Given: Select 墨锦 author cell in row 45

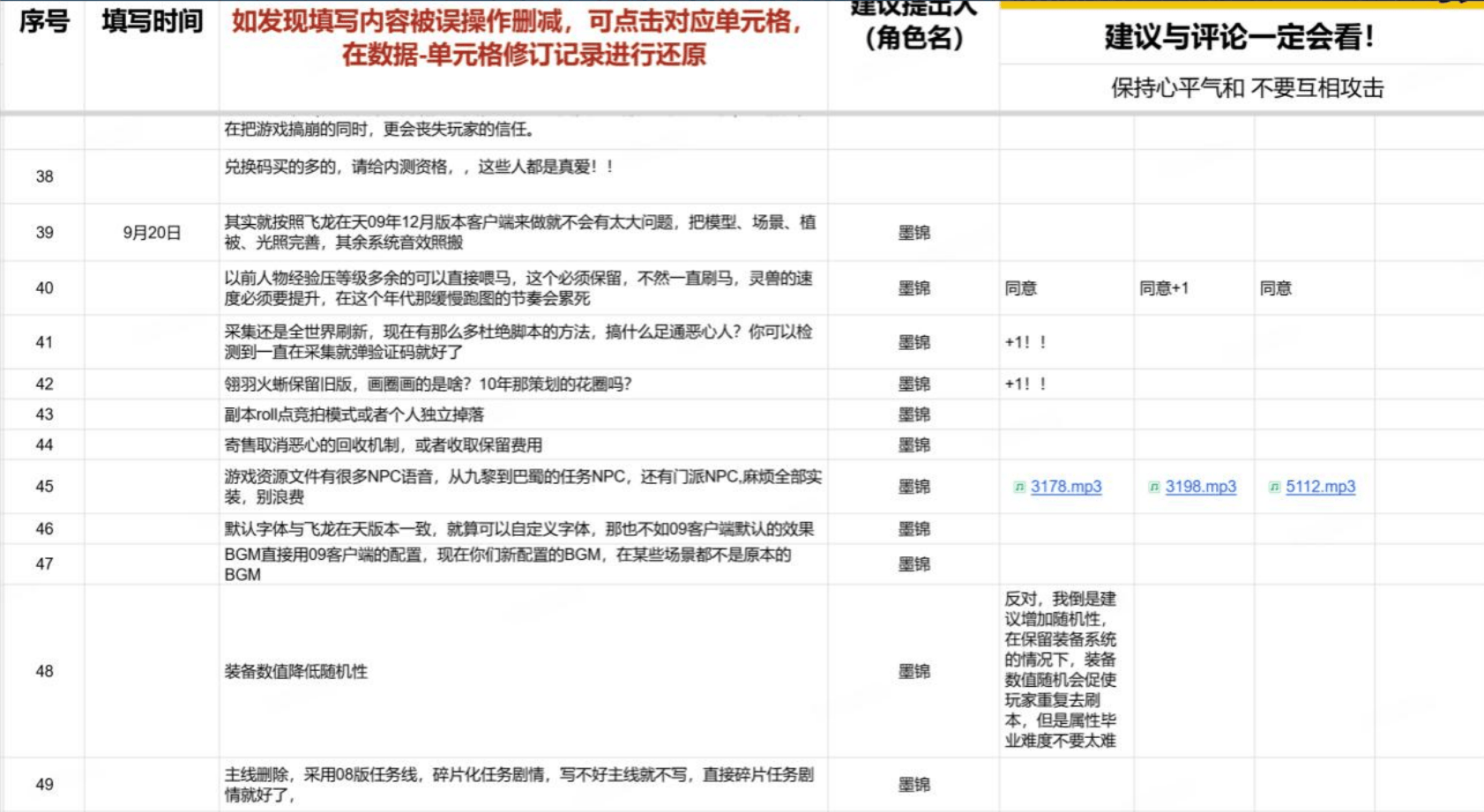Looking at the screenshot, I should coord(914,487).
